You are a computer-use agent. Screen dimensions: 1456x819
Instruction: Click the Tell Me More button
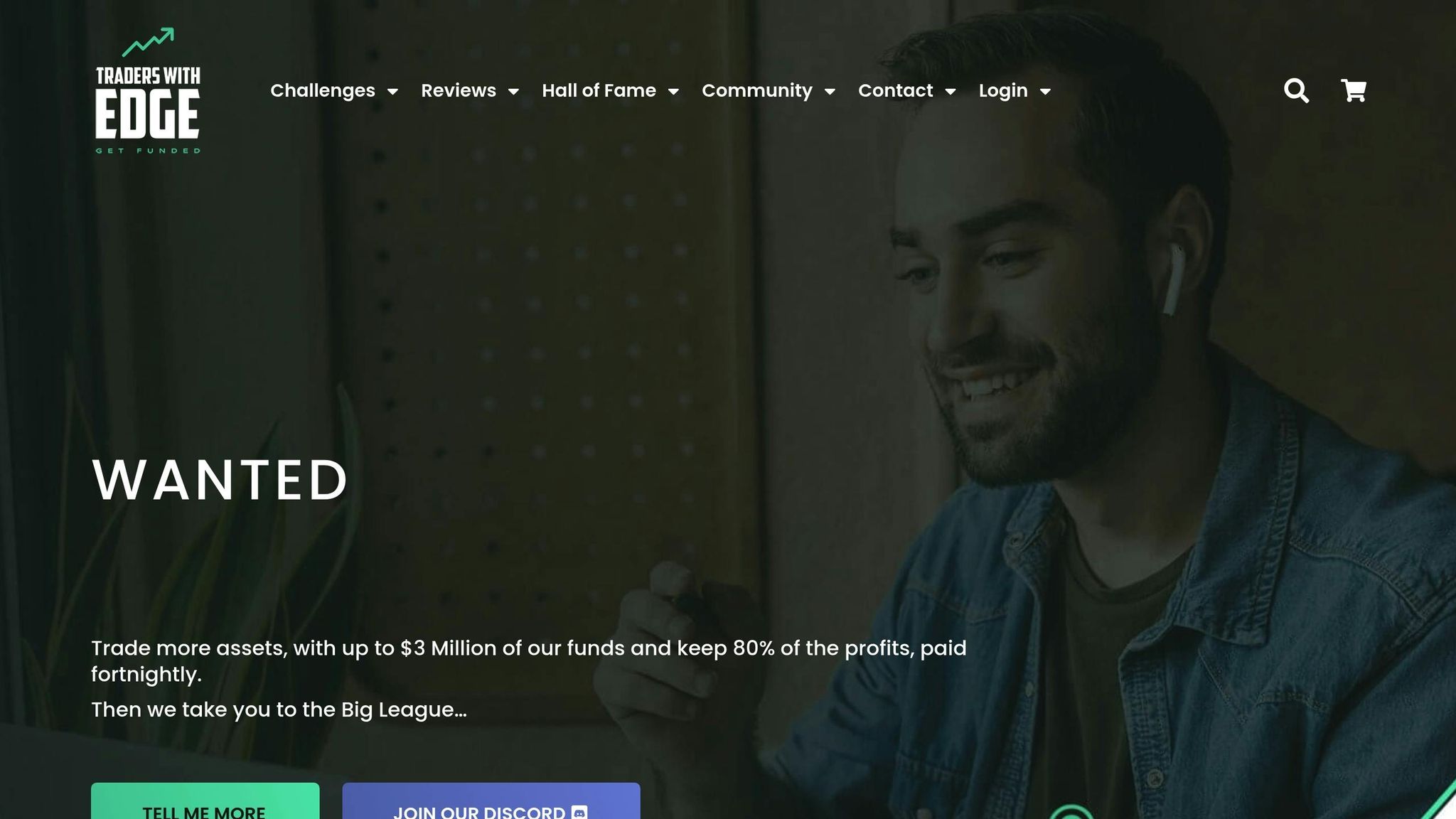click(205, 801)
